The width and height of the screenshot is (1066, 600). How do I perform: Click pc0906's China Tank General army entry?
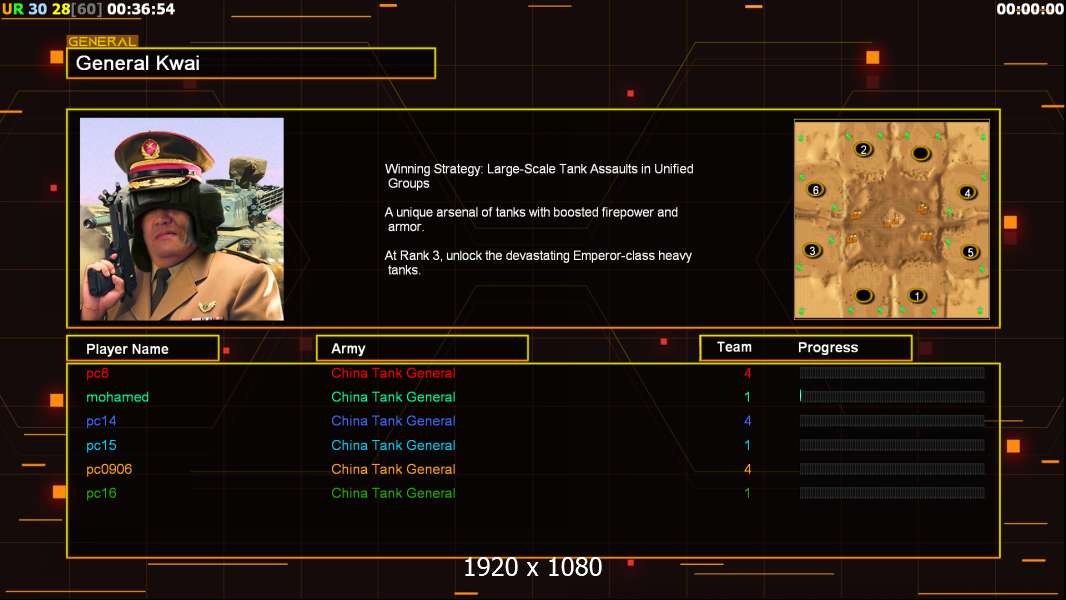tap(393, 470)
